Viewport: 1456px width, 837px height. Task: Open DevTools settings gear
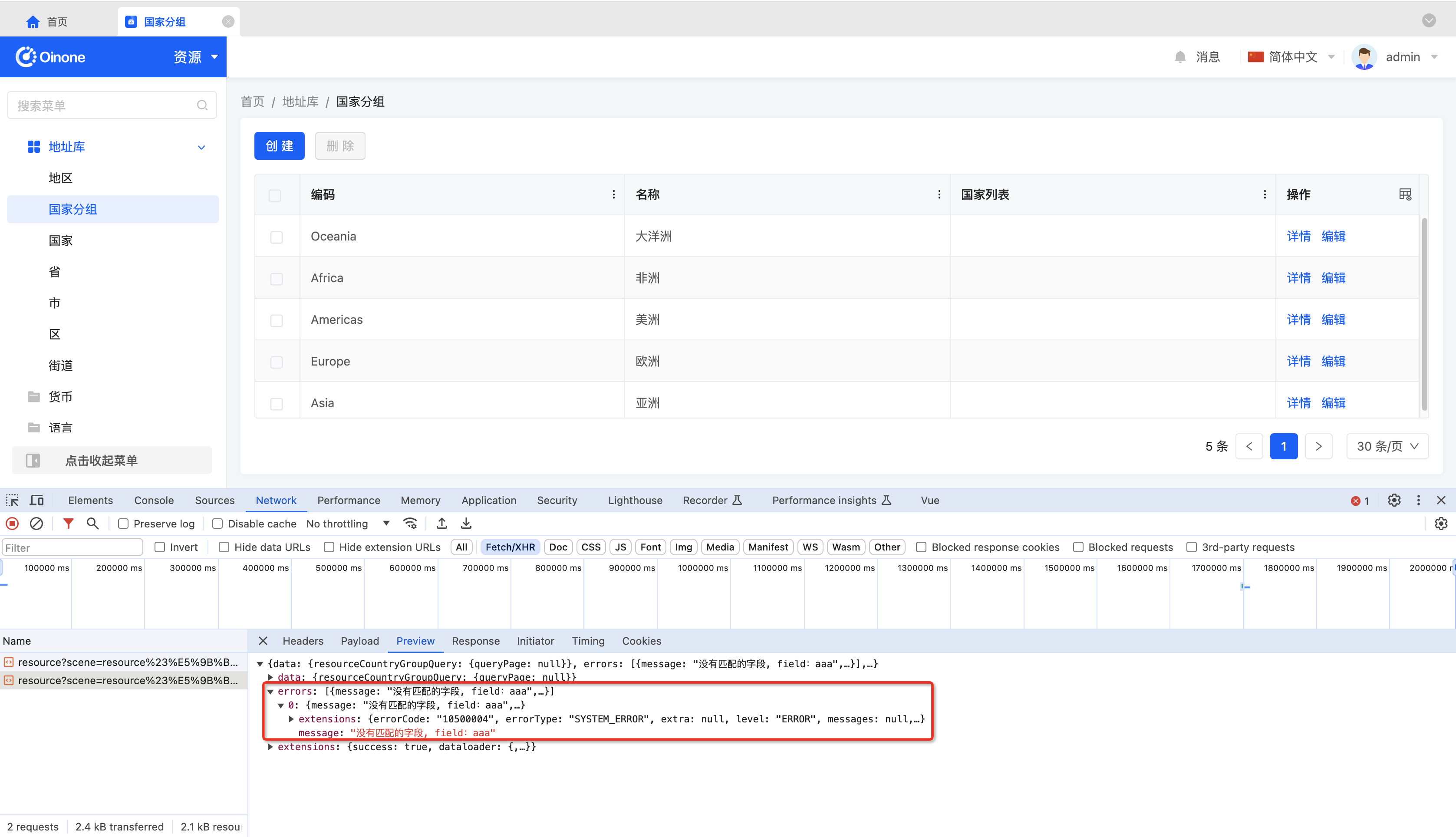coord(1394,500)
